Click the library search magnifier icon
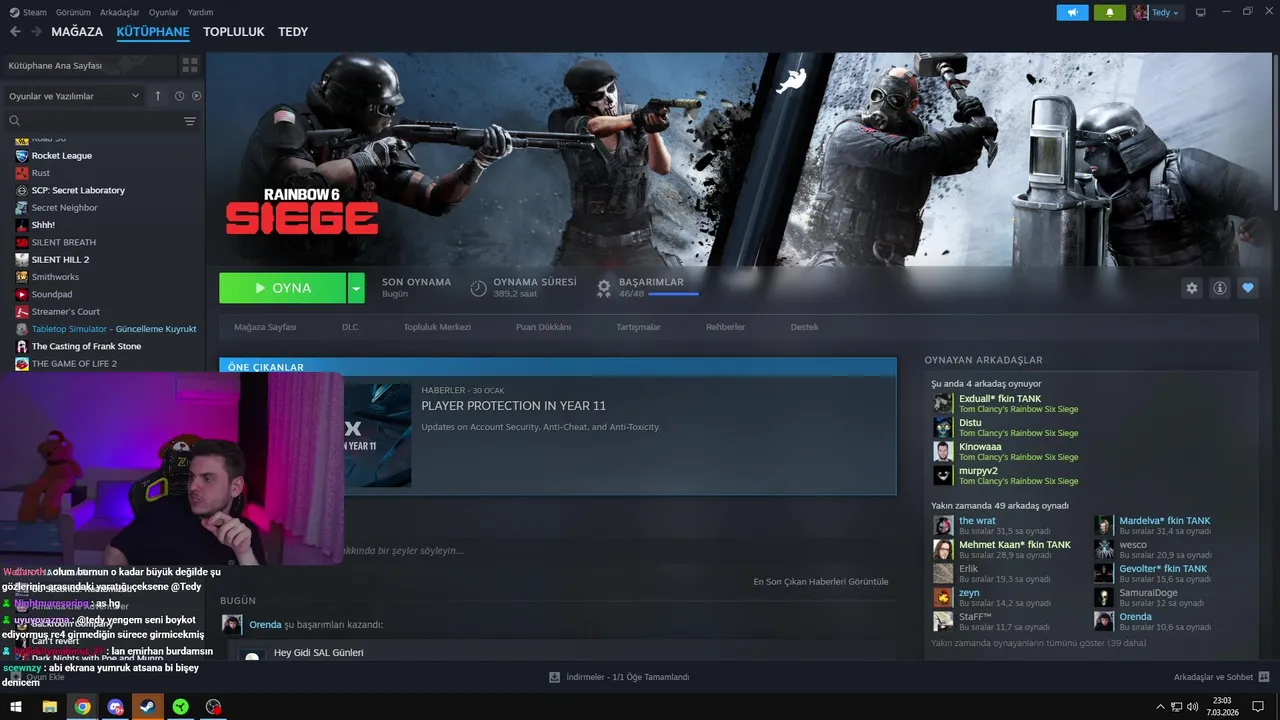The height and width of the screenshot is (720, 1280). click(15, 121)
